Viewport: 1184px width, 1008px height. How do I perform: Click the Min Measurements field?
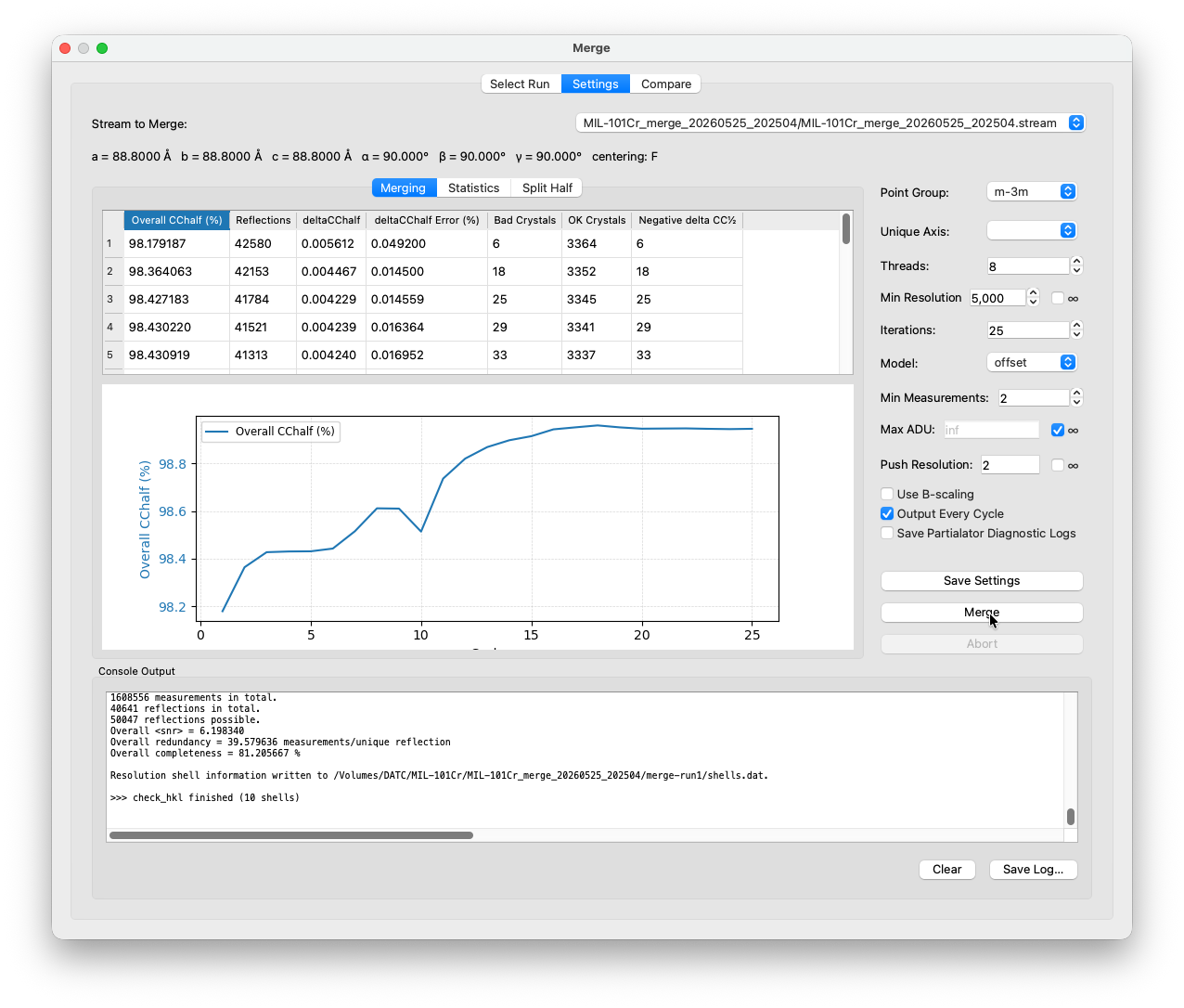(x=1034, y=397)
